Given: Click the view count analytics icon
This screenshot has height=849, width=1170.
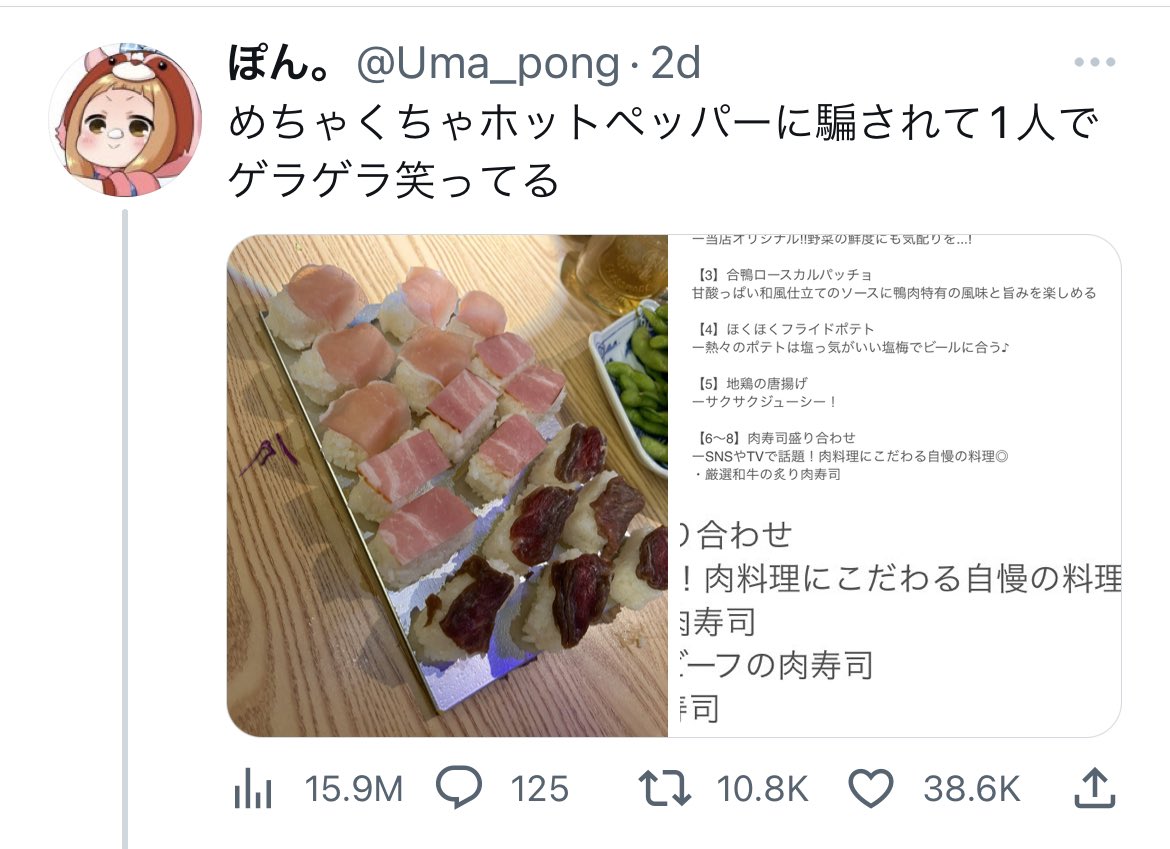Looking at the screenshot, I should pyautogui.click(x=253, y=789).
